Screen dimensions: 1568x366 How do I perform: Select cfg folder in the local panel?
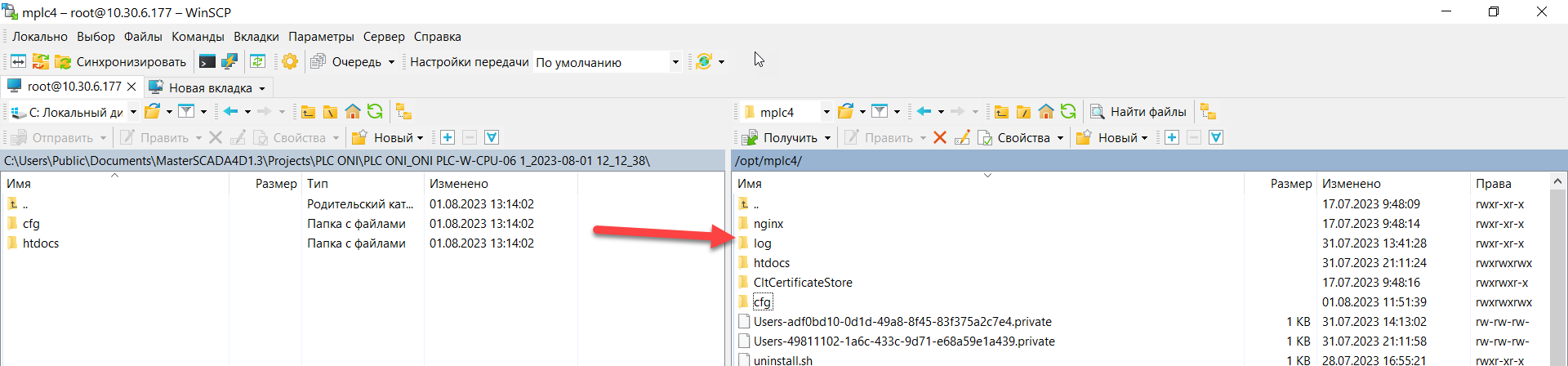(30, 224)
